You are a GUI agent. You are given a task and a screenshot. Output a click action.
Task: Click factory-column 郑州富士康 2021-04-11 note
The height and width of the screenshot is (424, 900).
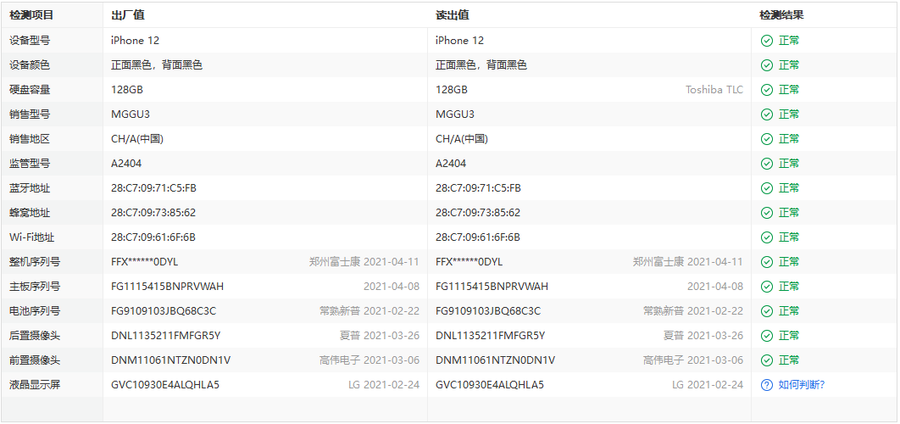[364, 262]
